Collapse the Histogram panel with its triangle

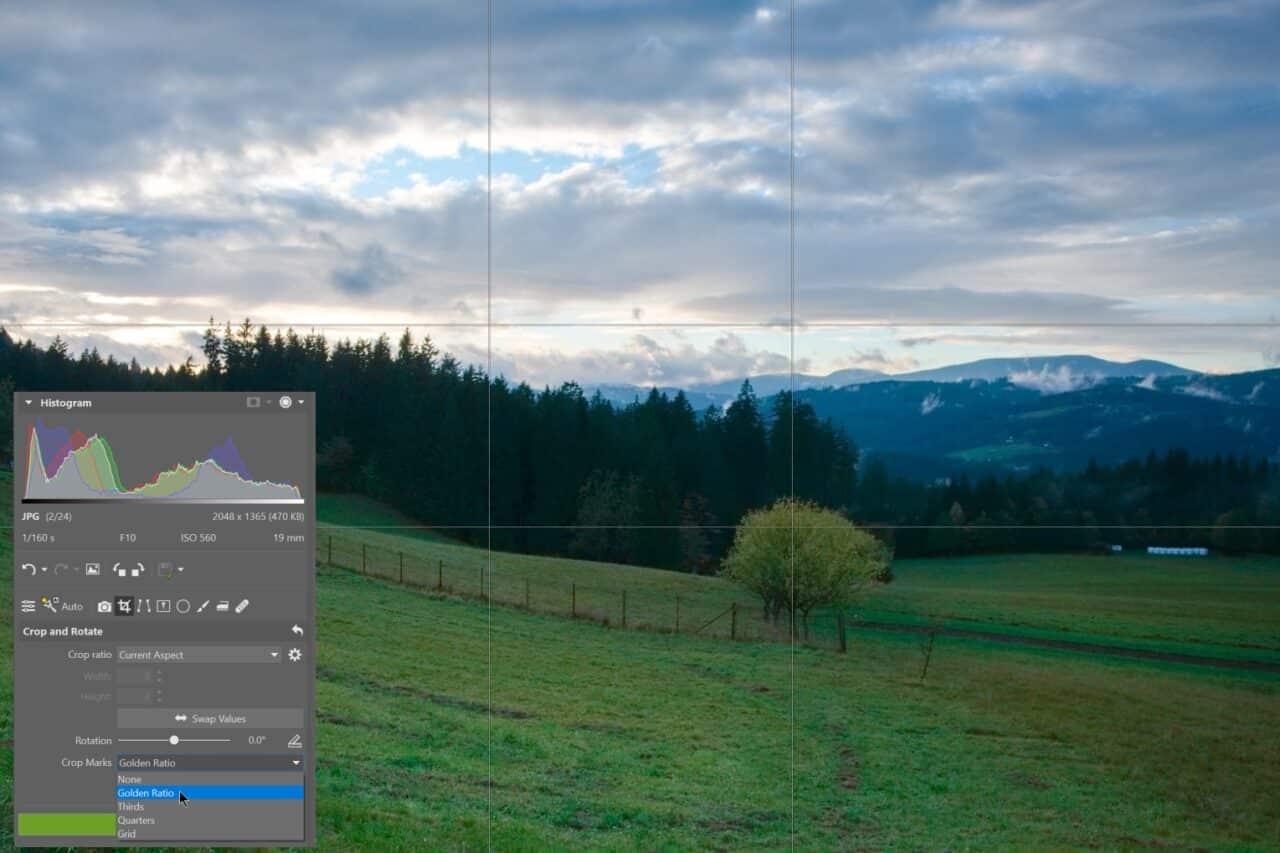click(x=28, y=402)
